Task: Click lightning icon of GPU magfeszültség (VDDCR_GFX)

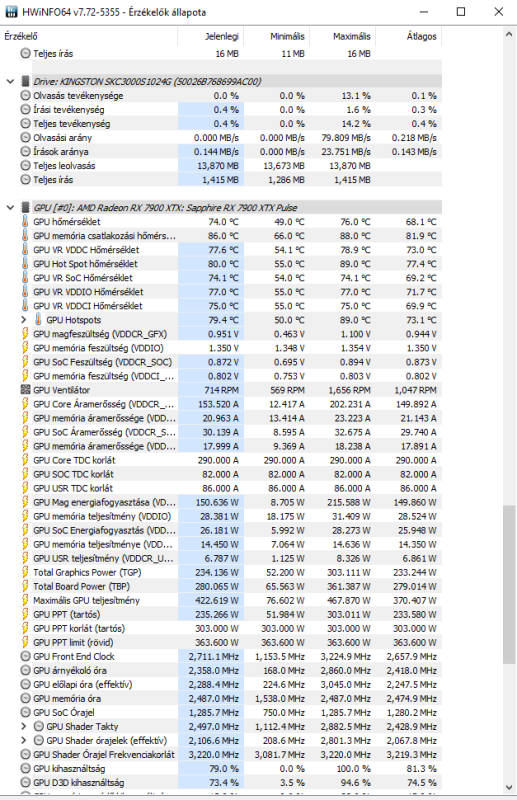Action: click(25, 334)
